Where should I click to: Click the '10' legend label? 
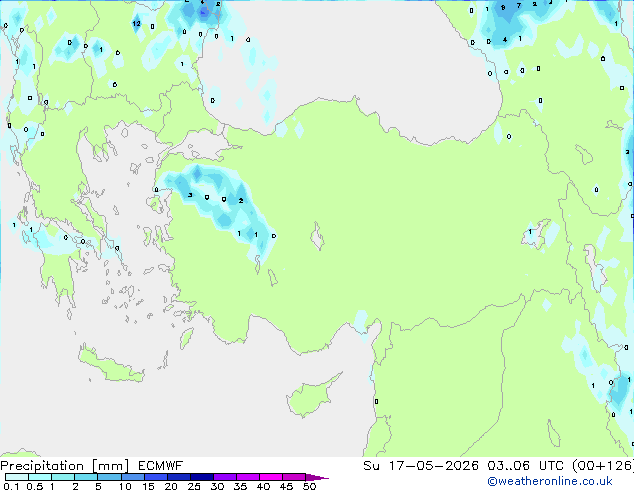point(125,486)
